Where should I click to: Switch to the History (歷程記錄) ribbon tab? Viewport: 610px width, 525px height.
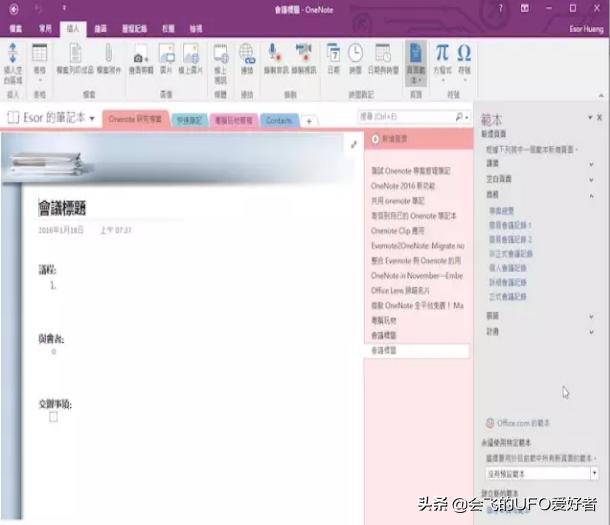[135, 28]
